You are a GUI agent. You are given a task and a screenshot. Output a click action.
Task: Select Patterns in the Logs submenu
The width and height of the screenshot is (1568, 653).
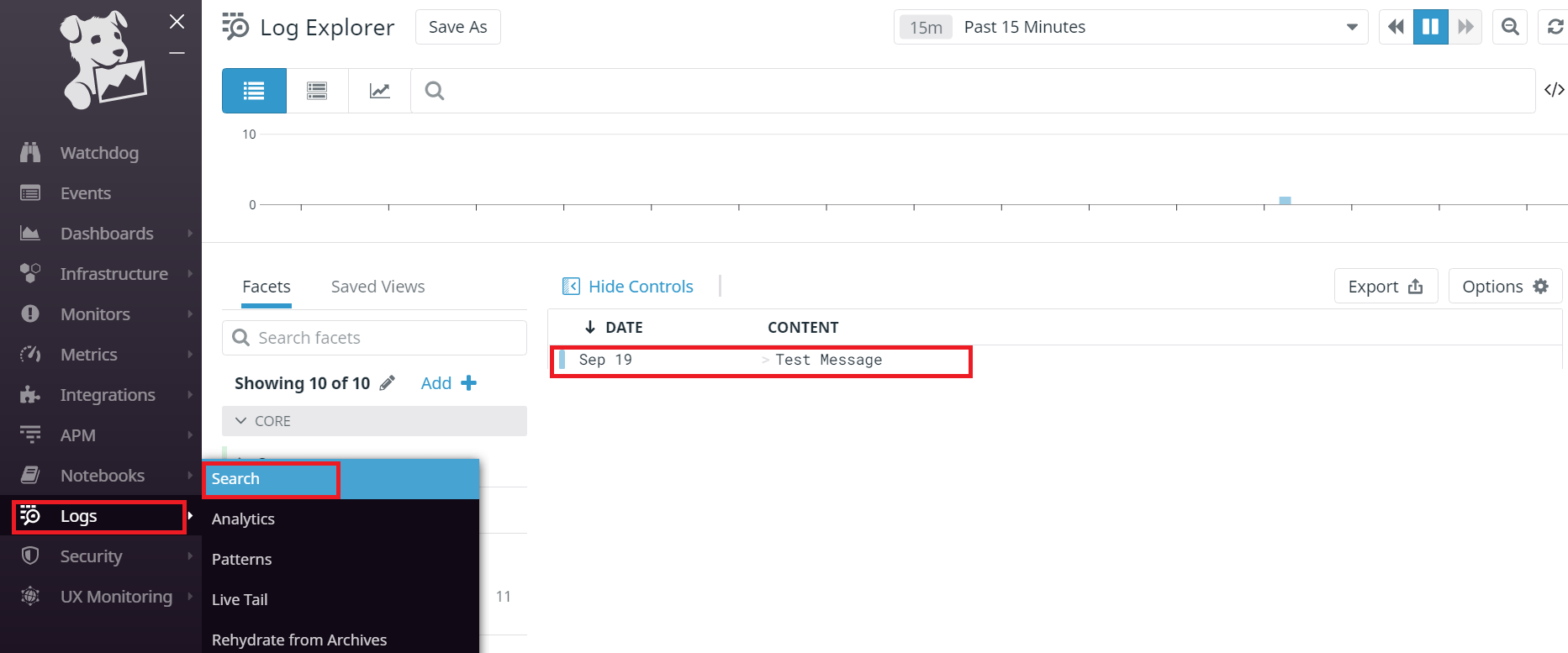tap(341, 560)
